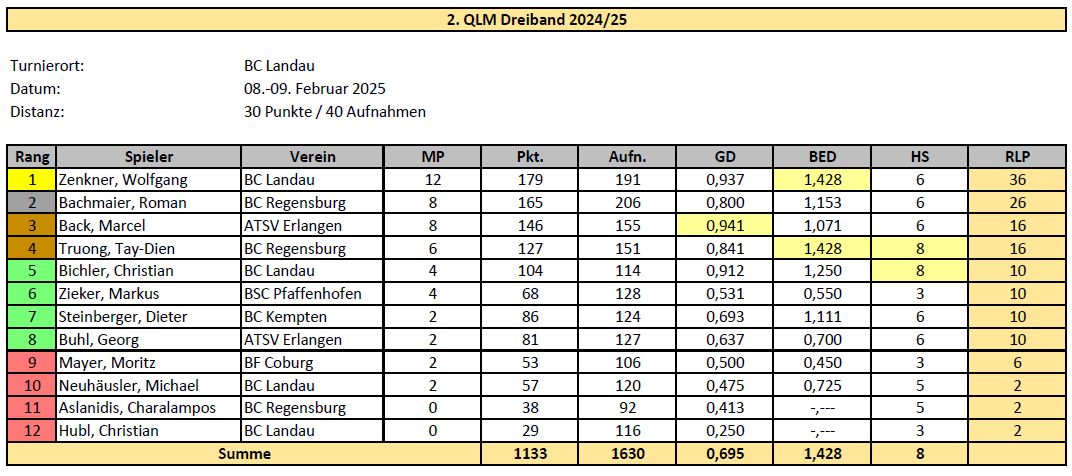Image resolution: width=1072 pixels, height=476 pixels.
Task: Click the date "08.-09. Februar 2025"
Action: click(314, 89)
